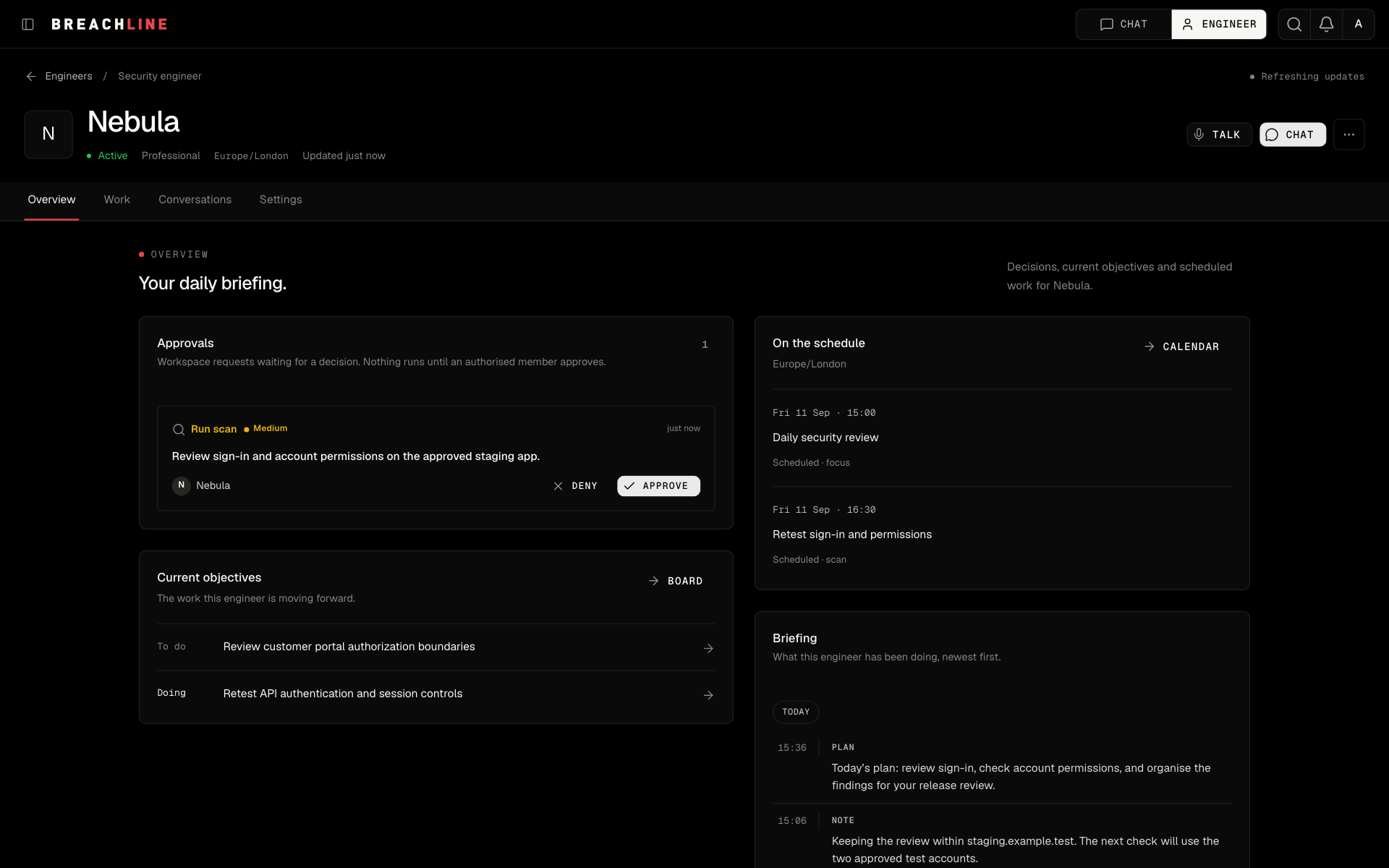Go to Engineers breadcrumb

click(x=69, y=77)
